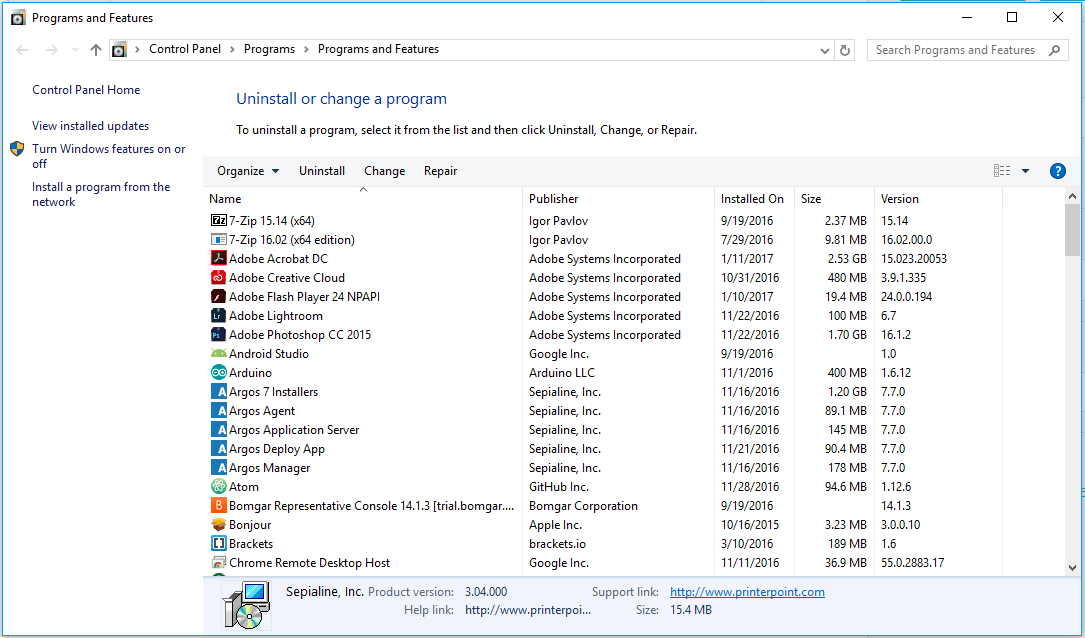Click the magnifier icon in the search box
Screen dimensions: 1085x638
coord(1054,50)
